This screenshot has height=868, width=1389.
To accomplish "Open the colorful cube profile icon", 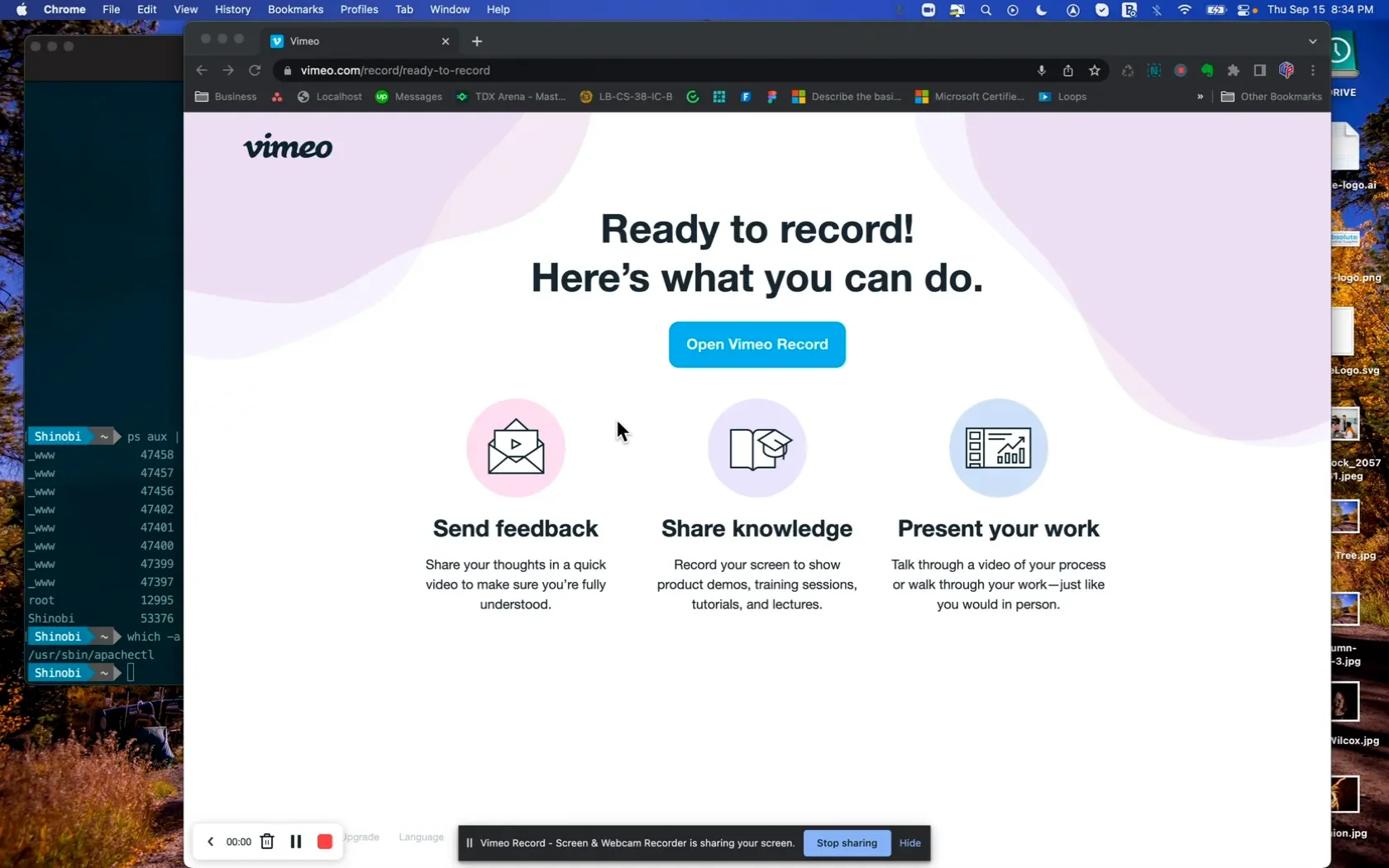I will 1286,70.
